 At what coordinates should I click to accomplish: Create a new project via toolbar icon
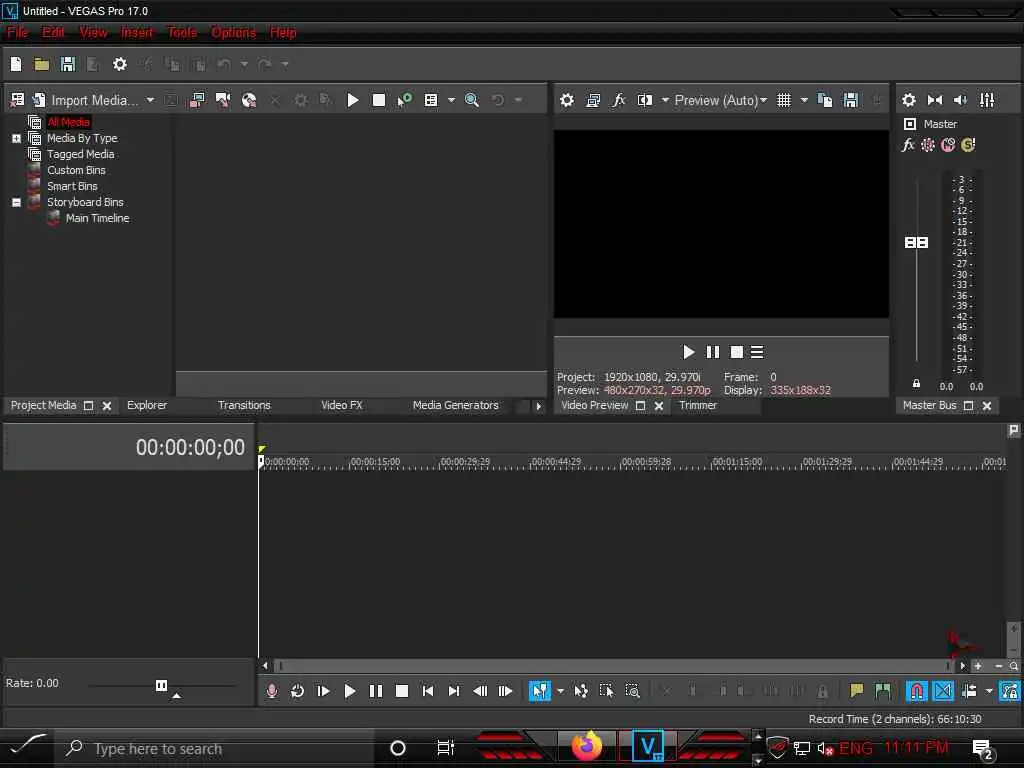16,64
